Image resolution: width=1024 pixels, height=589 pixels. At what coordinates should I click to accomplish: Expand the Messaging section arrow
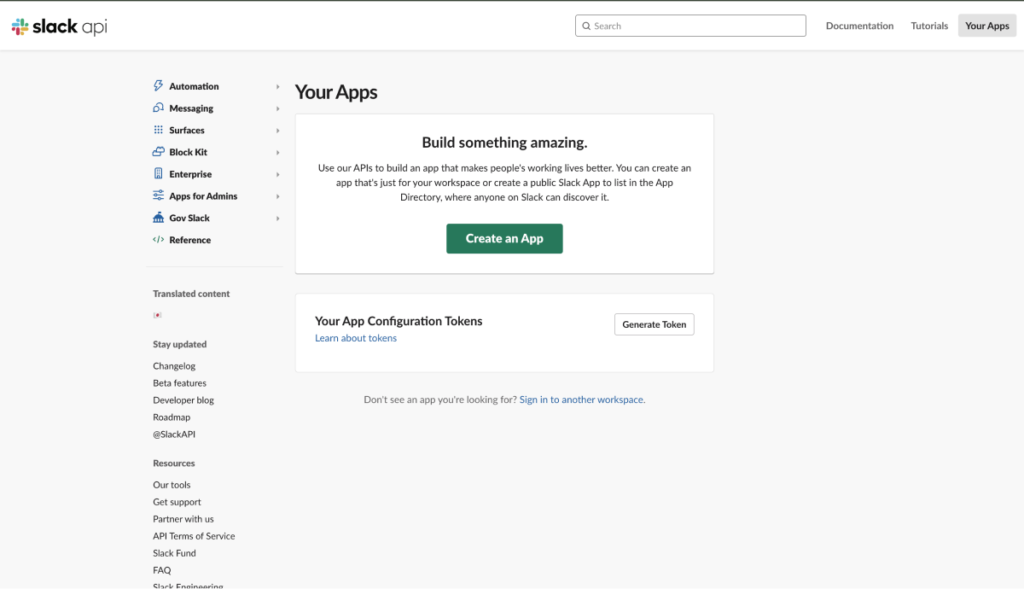pos(278,108)
